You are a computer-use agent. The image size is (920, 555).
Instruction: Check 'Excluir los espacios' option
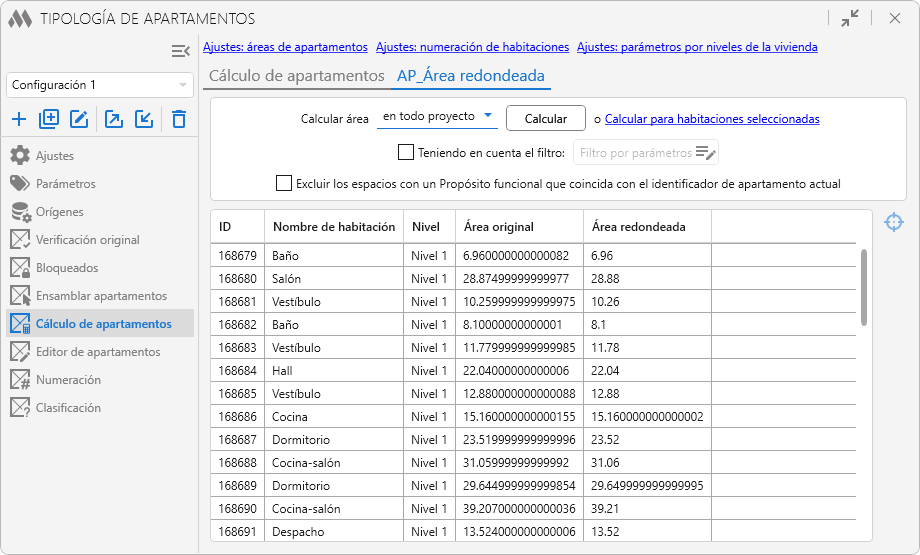[x=284, y=184]
